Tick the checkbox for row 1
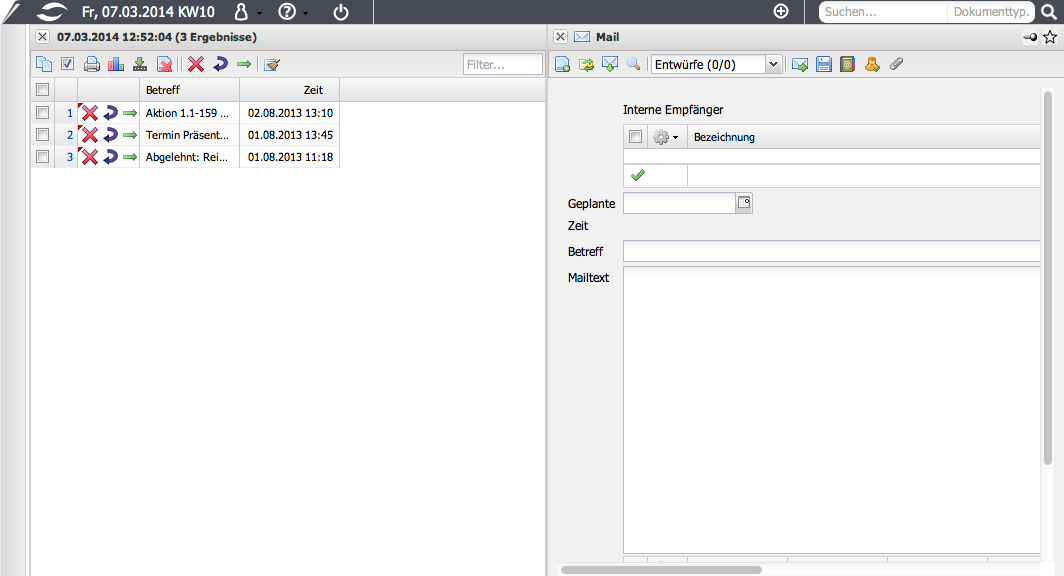 (42, 113)
